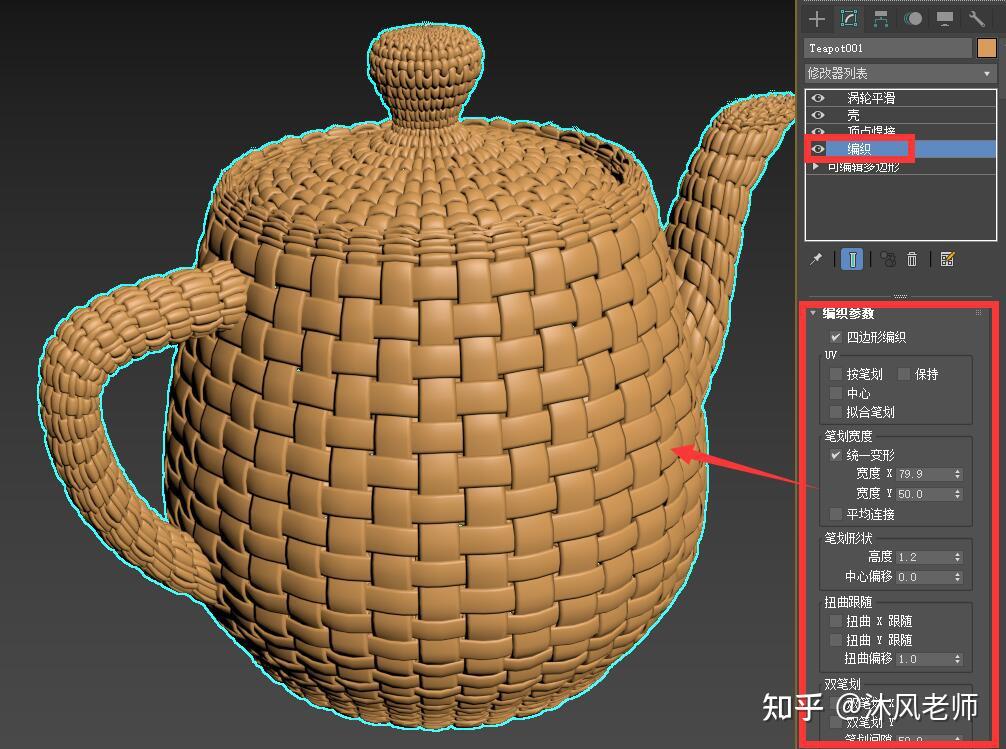Click the Teapot001 object color swatch
The width and height of the screenshot is (1006, 749).
pos(987,48)
